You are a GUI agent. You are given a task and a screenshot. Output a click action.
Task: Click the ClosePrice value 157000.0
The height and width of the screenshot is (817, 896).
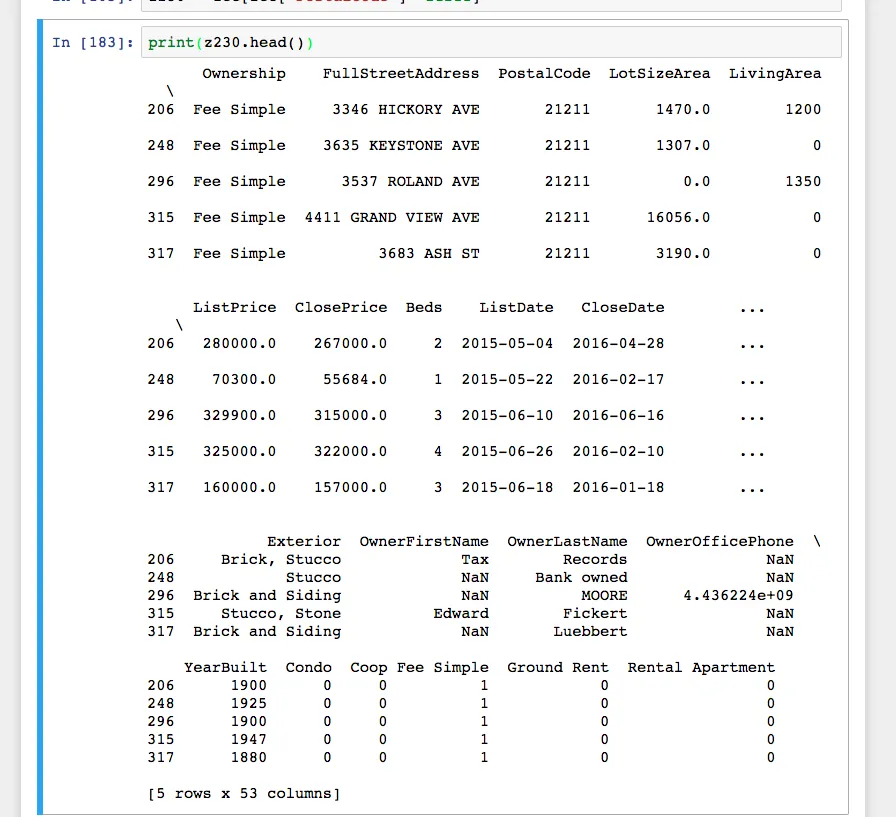click(350, 487)
